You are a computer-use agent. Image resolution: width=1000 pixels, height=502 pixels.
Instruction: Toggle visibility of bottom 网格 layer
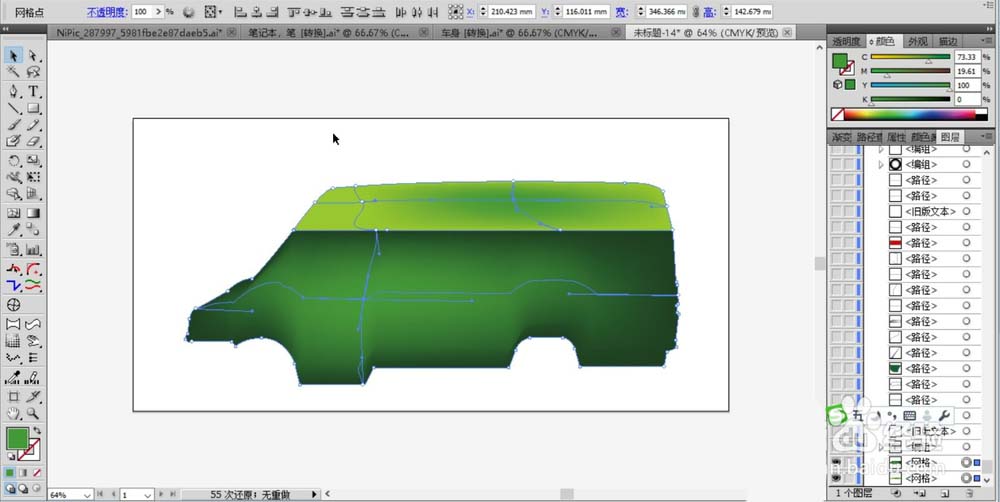[x=837, y=478]
